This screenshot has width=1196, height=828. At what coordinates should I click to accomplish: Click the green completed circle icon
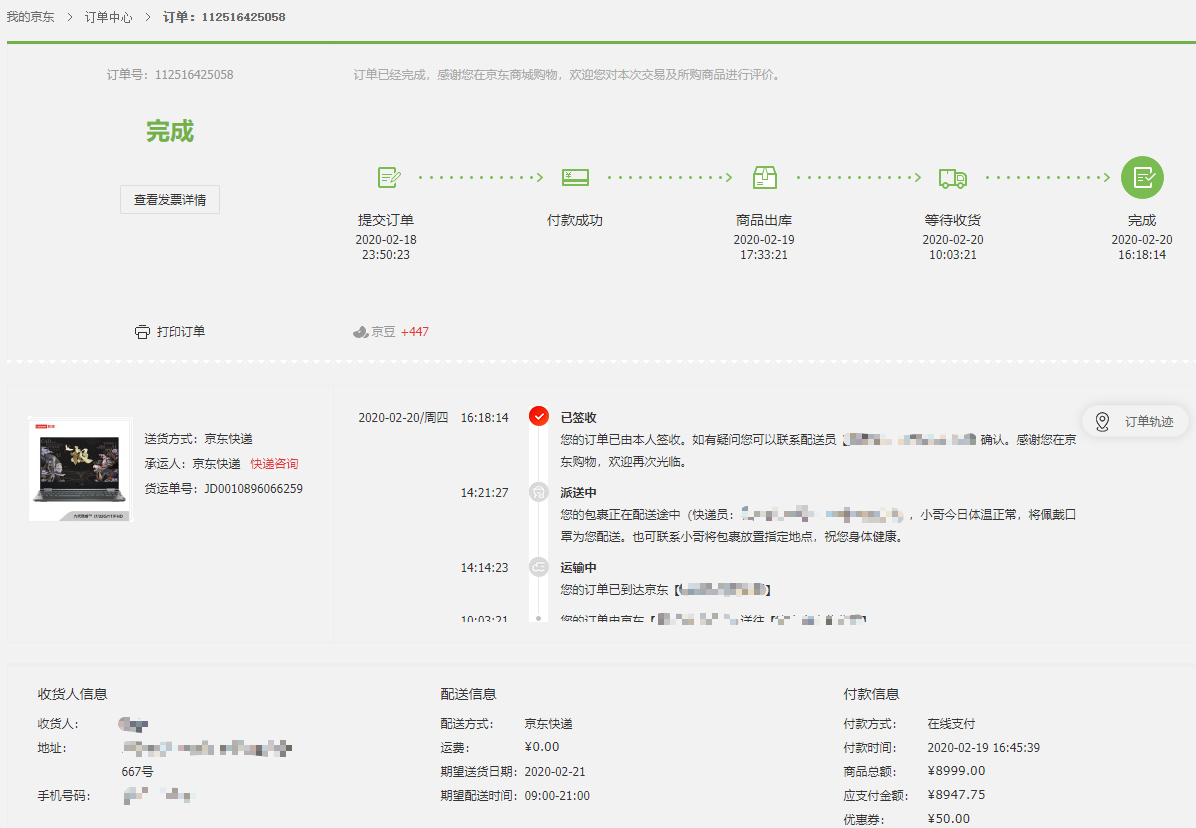pyautogui.click(x=1142, y=178)
